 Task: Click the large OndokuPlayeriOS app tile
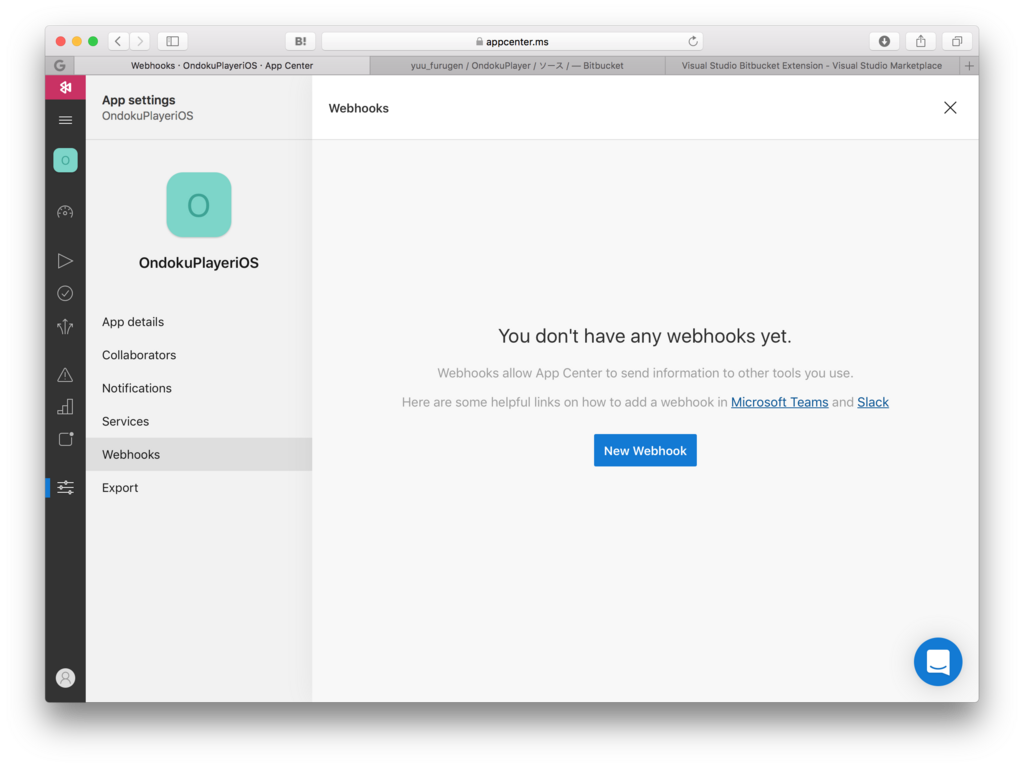199,204
